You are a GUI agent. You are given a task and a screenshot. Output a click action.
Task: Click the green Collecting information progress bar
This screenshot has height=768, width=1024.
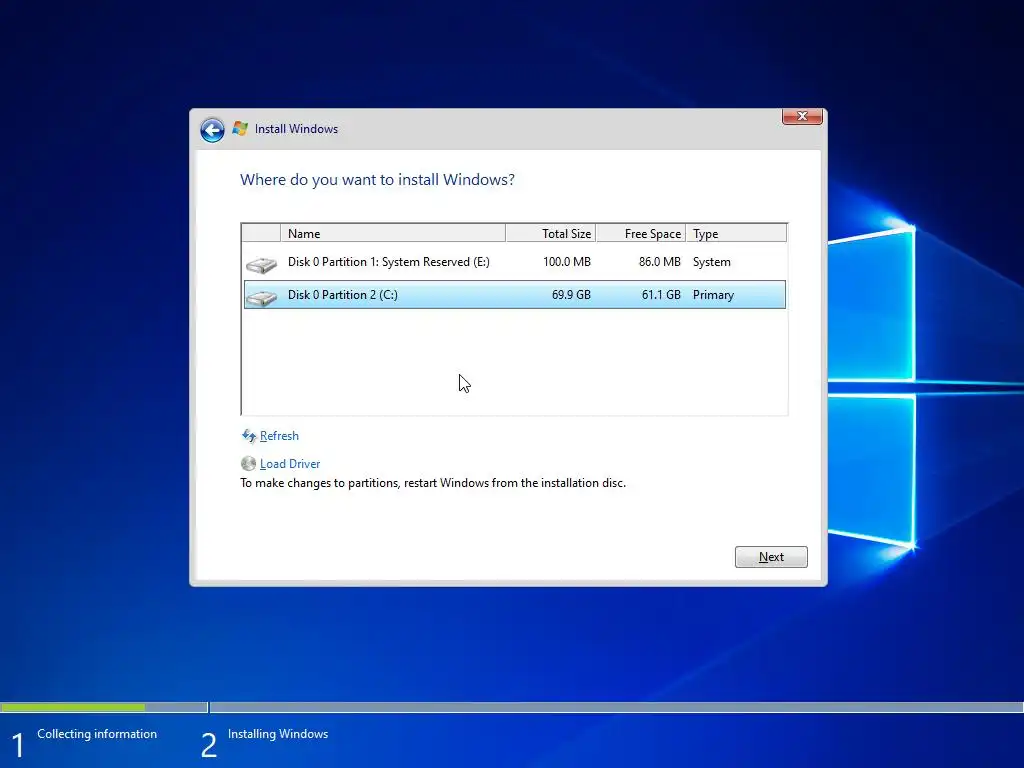[x=72, y=707]
